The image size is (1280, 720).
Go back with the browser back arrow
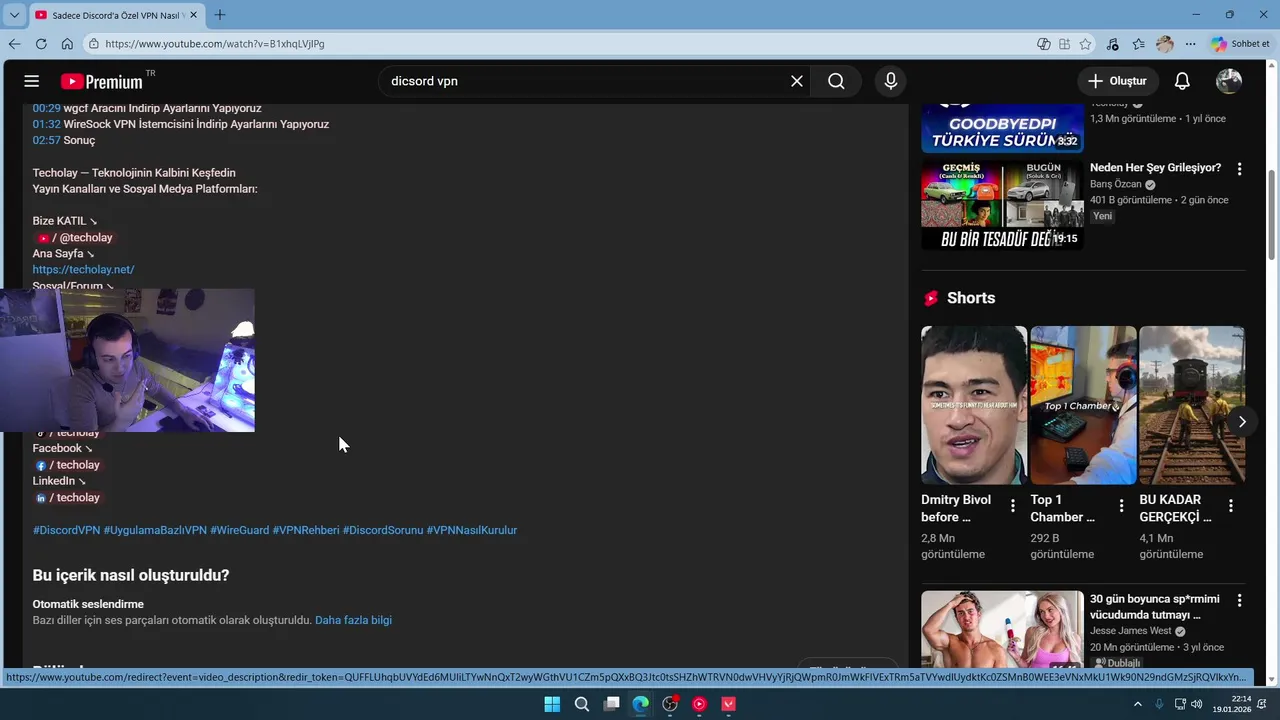14,44
